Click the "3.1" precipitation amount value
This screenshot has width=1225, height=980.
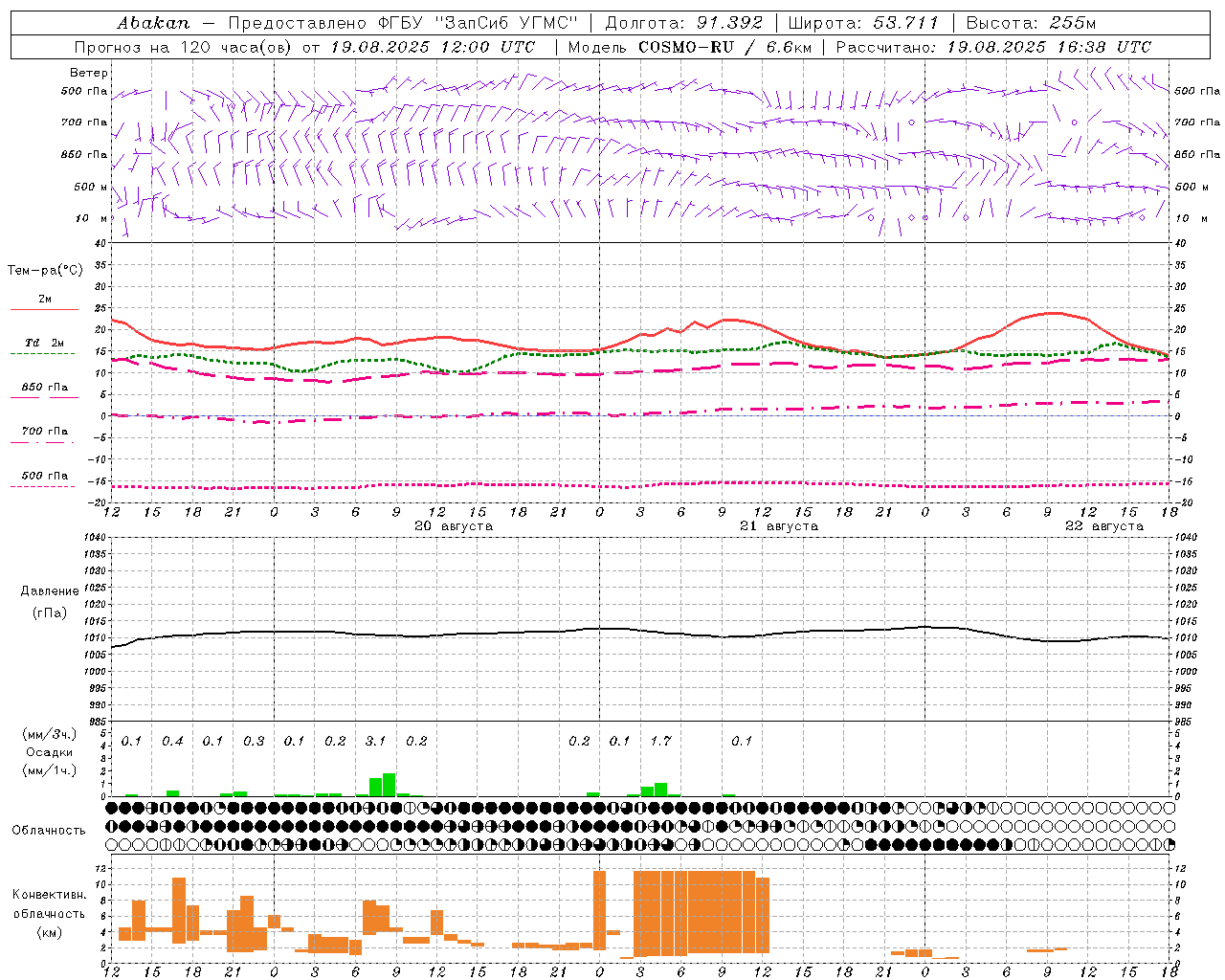pos(376,741)
